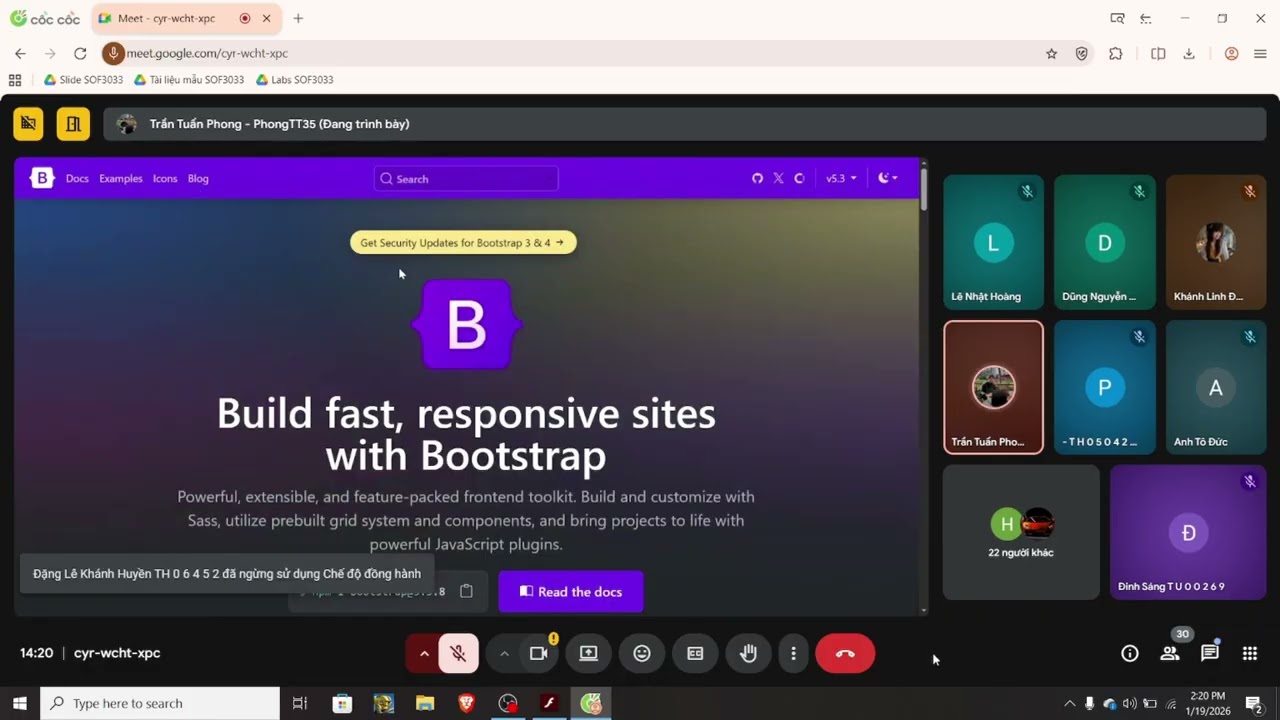Open the Cốc Cốc main menu
Image resolution: width=1280 pixels, height=720 pixels.
[1260, 54]
